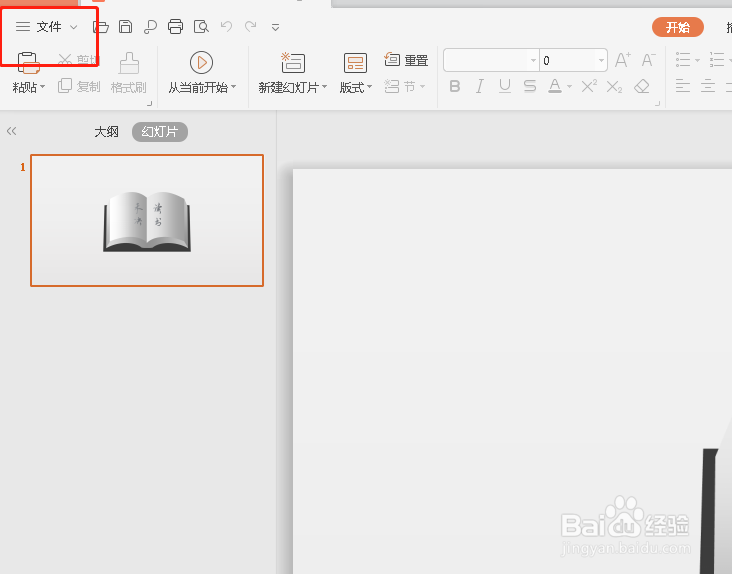The height and width of the screenshot is (574, 732).
Task: Save the presentation with the disk icon
Action: [x=125, y=27]
